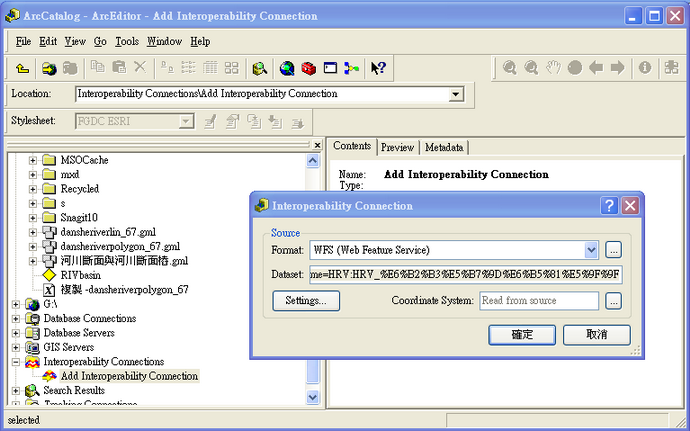The width and height of the screenshot is (690, 431).
Task: Click the dialog's question mark help button
Action: point(609,205)
